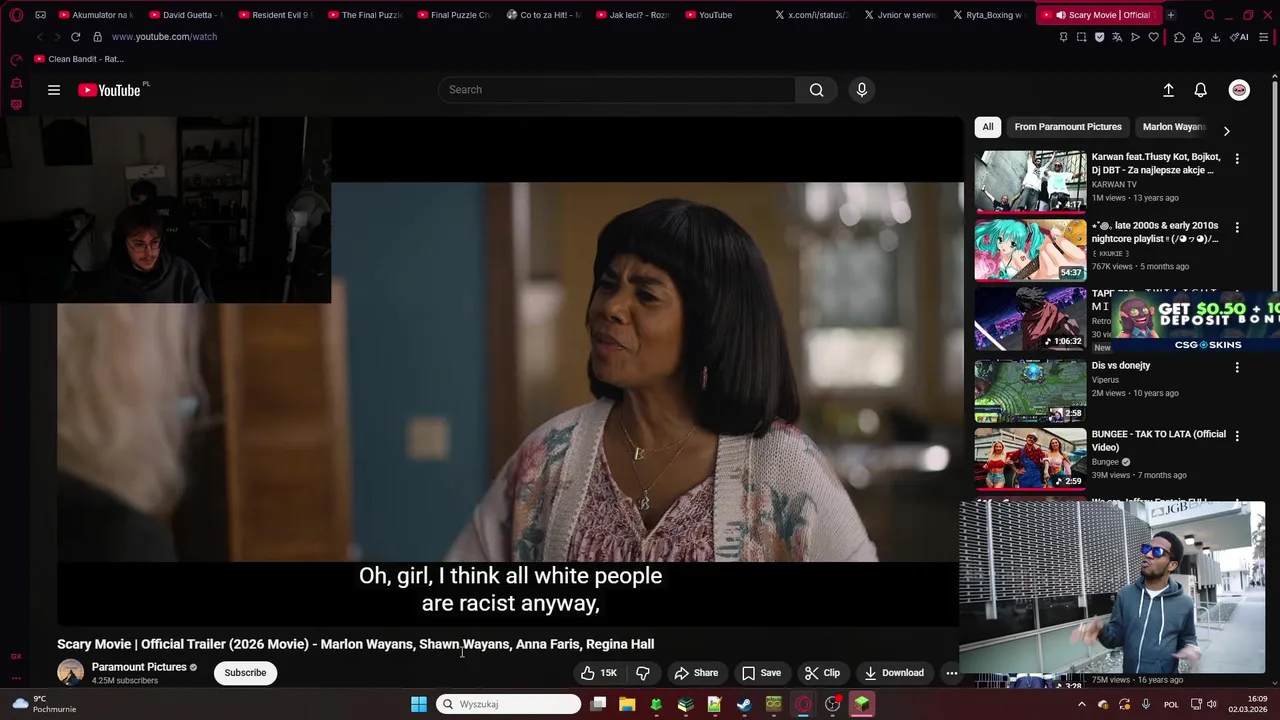Download the video
The height and width of the screenshot is (720, 1280).
tap(894, 673)
